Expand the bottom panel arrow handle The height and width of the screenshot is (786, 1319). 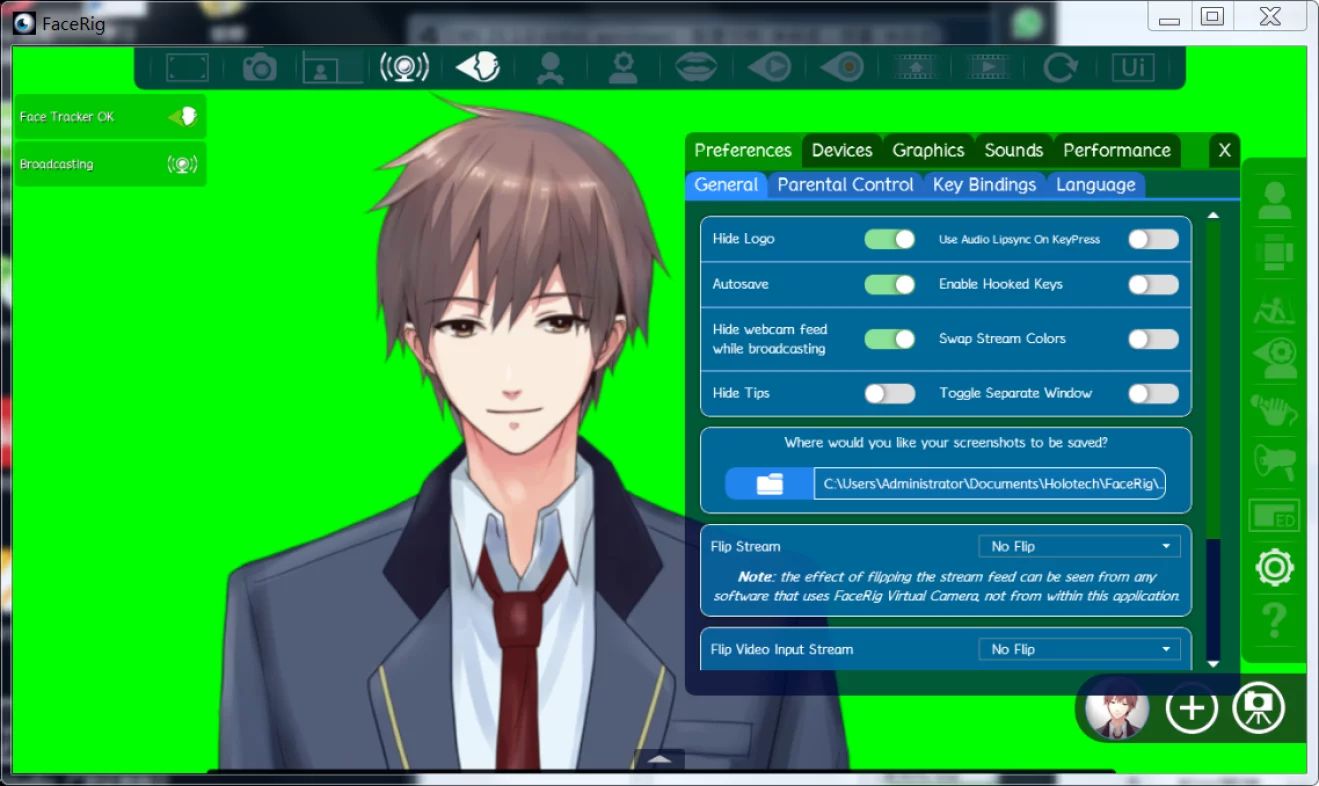click(x=659, y=759)
